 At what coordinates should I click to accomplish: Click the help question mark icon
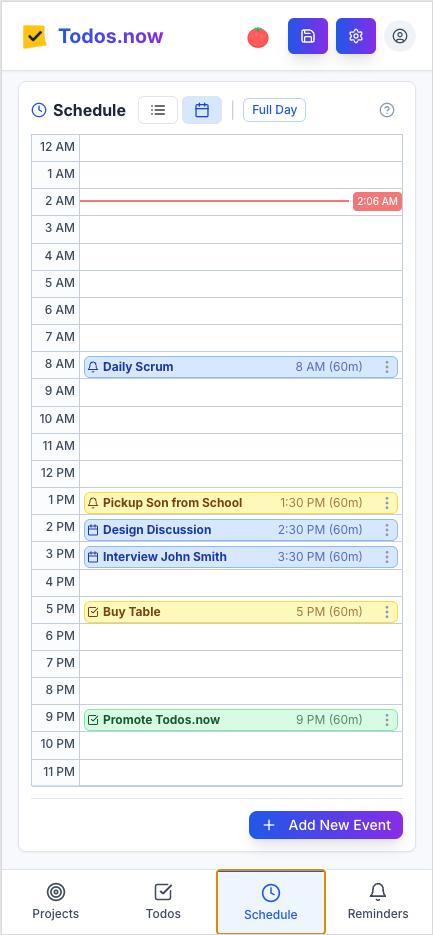coord(387,110)
